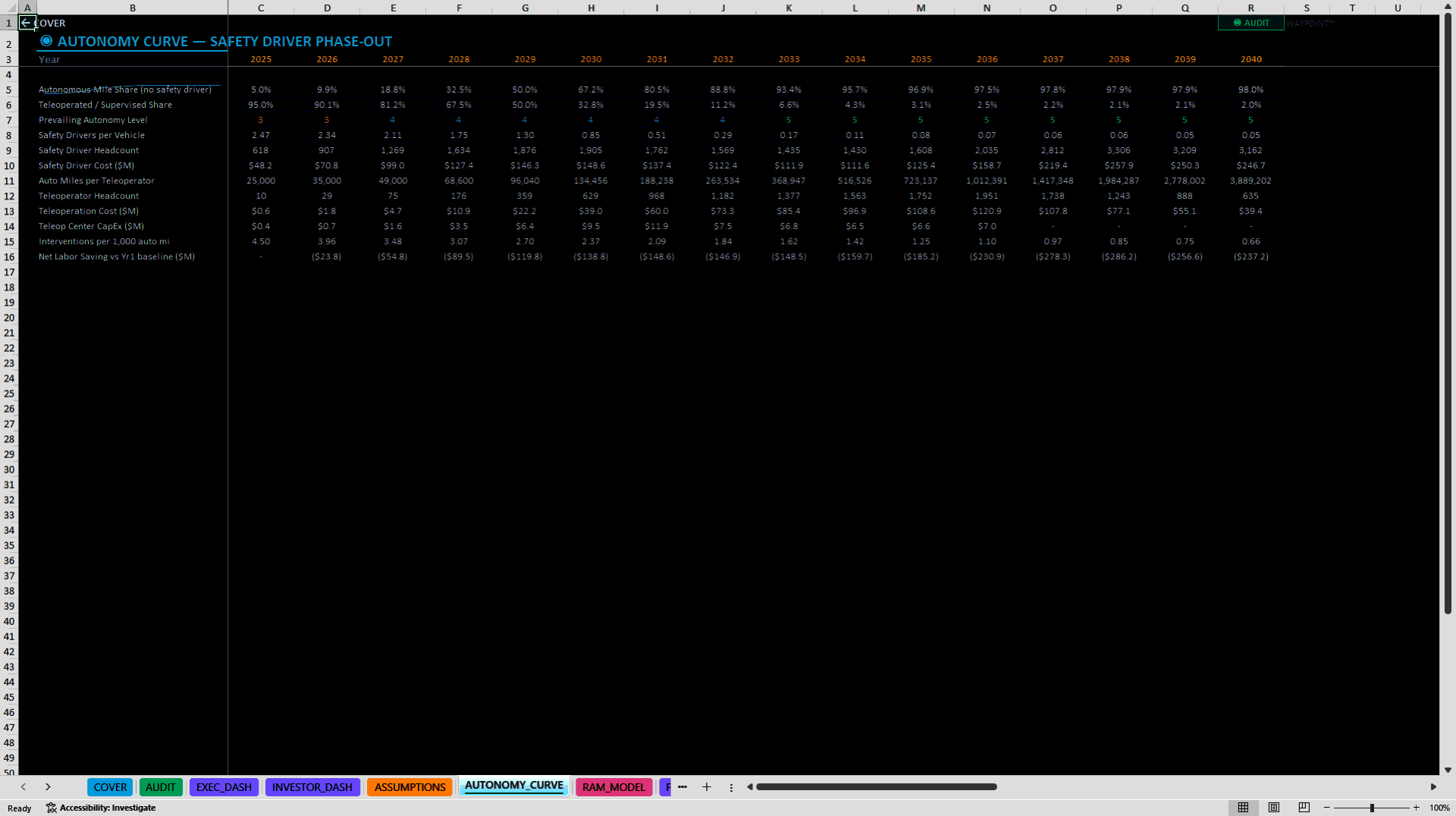Select the AUTONOMY_CURVE sheet tab
The width and height of the screenshot is (1456, 816).
coord(513,786)
